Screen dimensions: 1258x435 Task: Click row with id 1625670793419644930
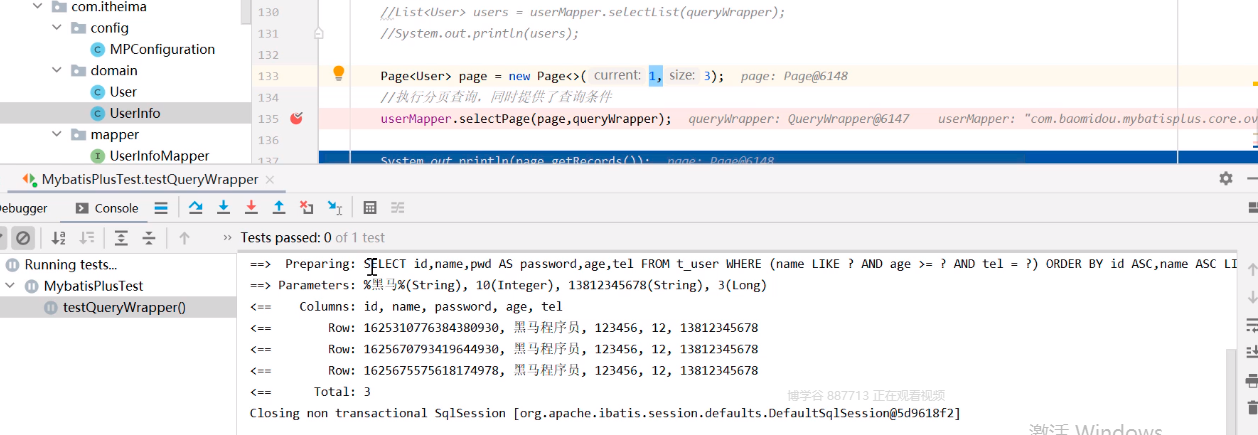click(x=503, y=349)
